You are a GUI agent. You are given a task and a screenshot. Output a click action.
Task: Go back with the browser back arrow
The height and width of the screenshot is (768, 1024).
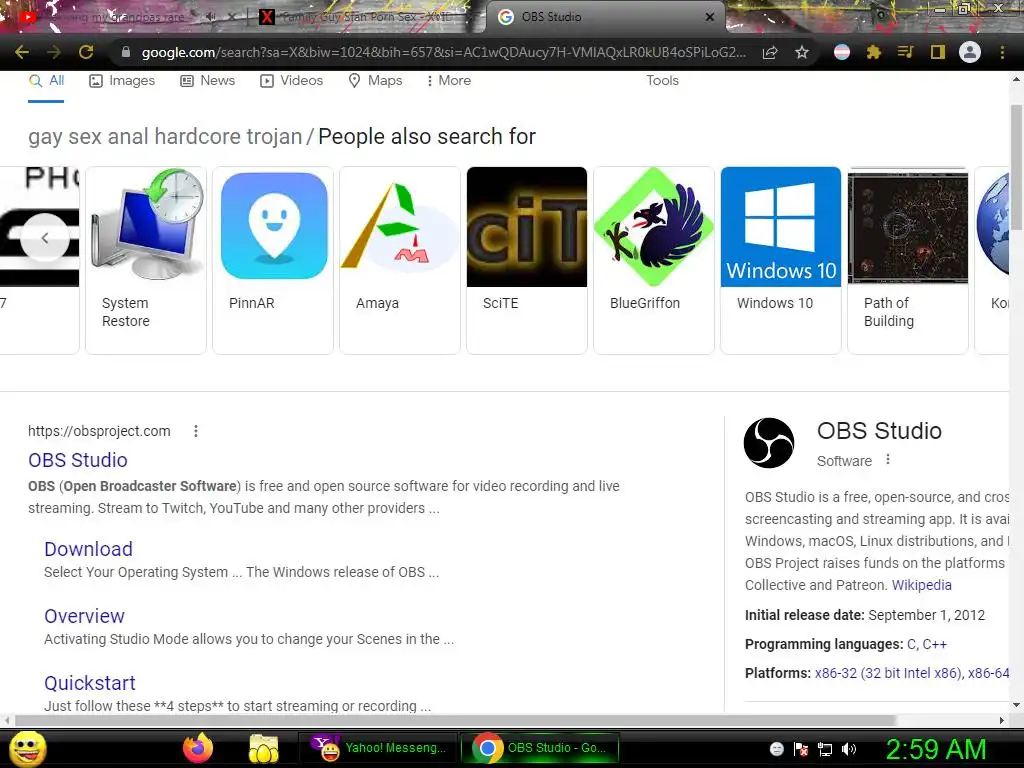pyautogui.click(x=22, y=52)
